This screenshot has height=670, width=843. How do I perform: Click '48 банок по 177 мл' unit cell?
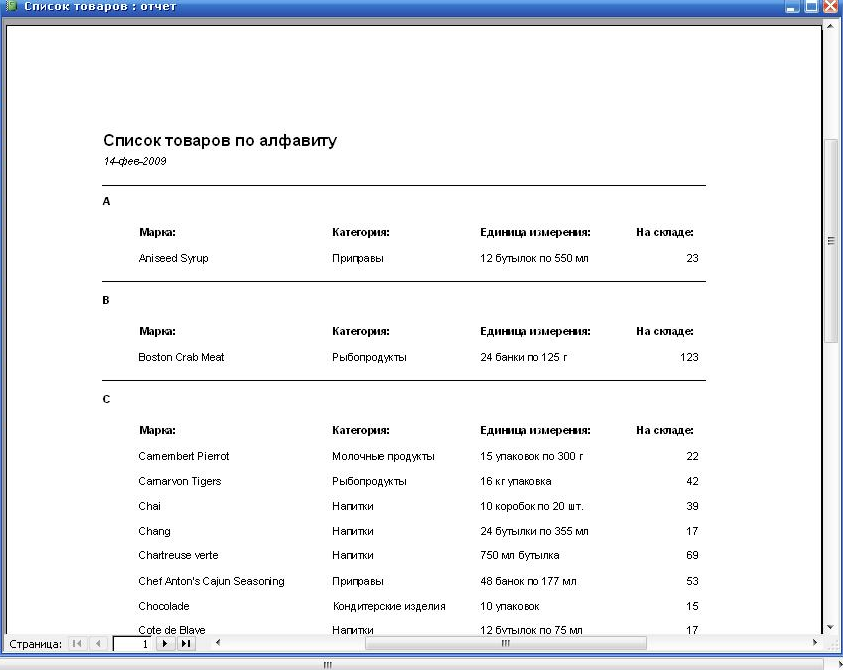click(528, 581)
